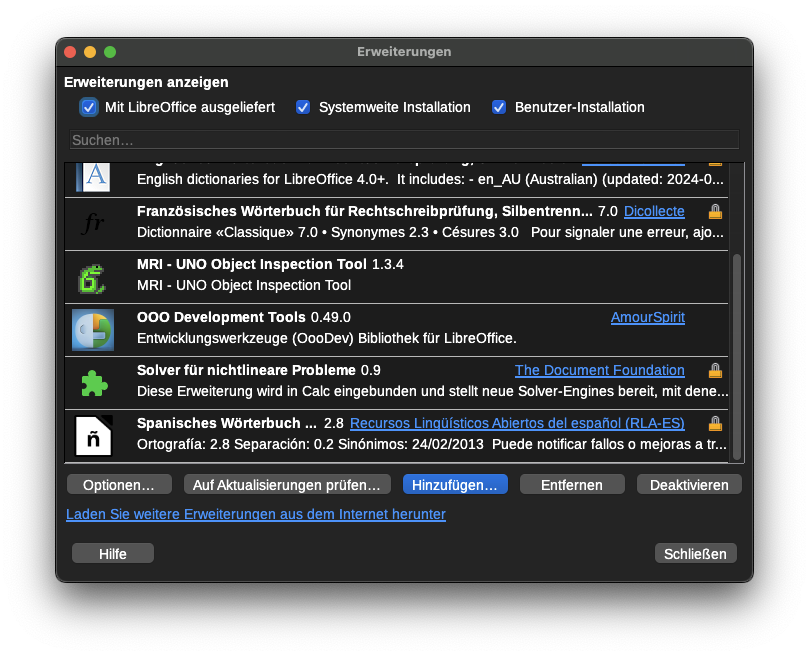Click the OOO Development Tools icon
Image resolution: width=809 pixels, height=656 pixels.
coord(93,330)
